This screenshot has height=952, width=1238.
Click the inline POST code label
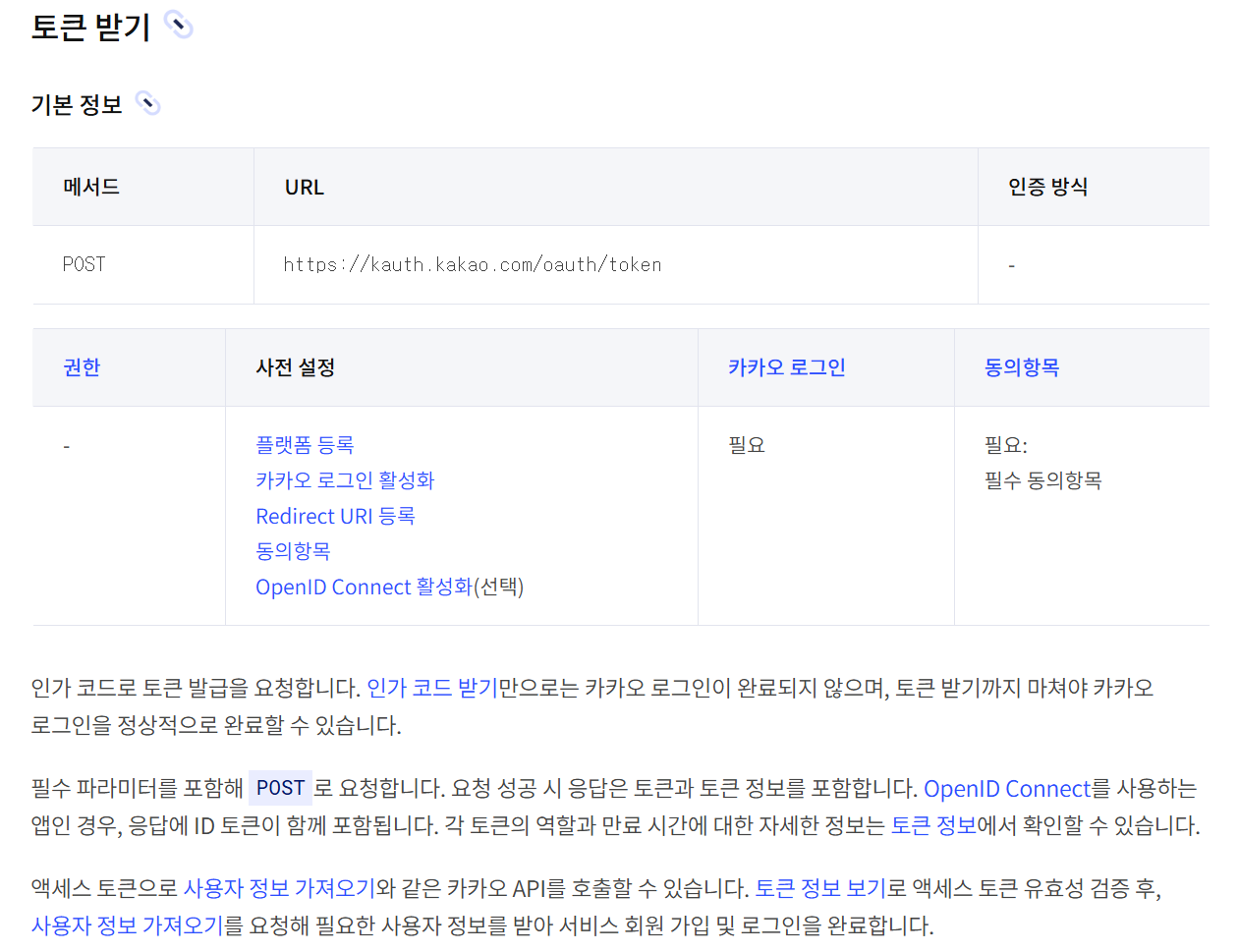tap(280, 788)
